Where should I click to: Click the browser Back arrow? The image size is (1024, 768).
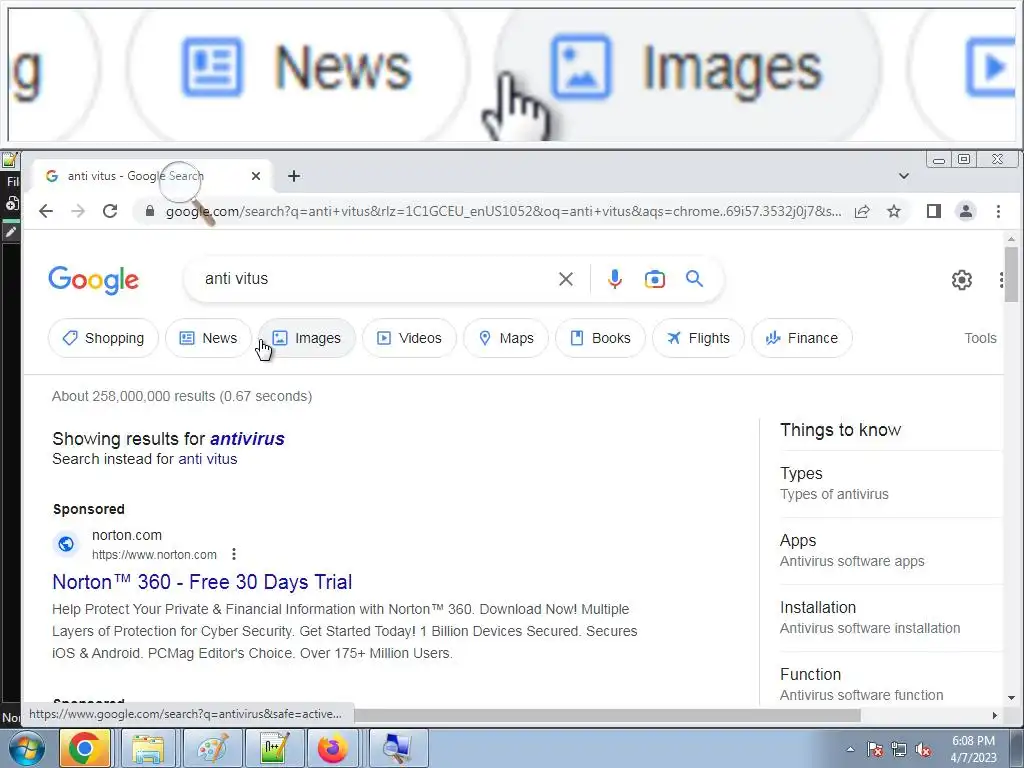(46, 211)
